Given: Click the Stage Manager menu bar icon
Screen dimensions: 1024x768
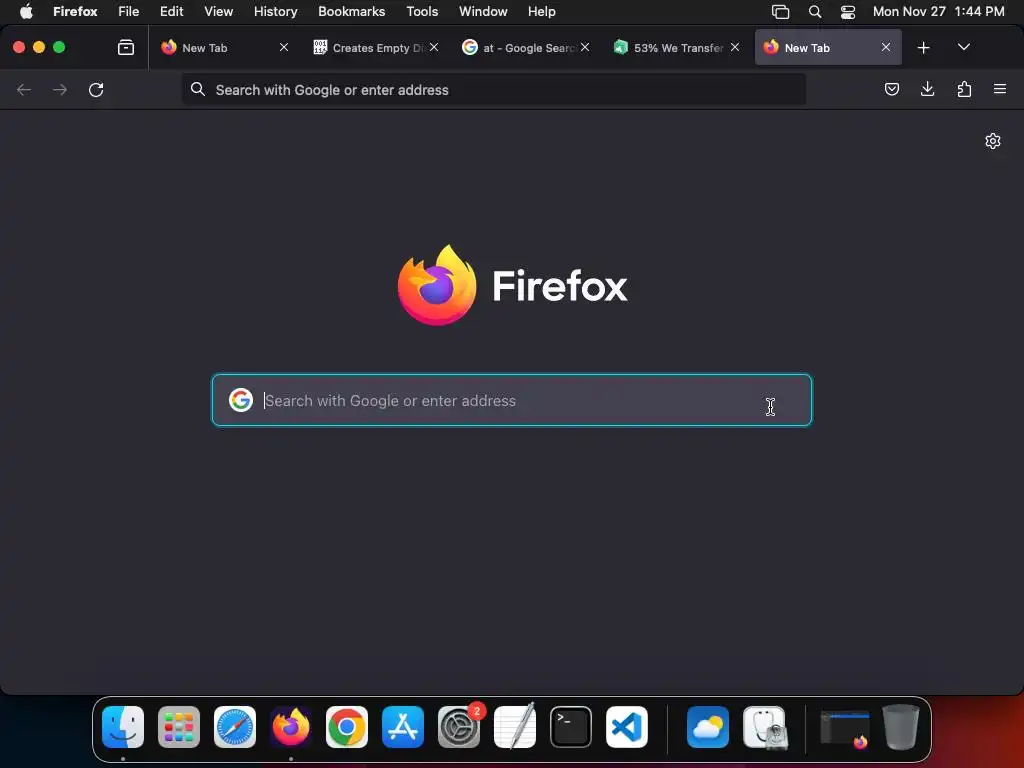Looking at the screenshot, I should pos(780,12).
